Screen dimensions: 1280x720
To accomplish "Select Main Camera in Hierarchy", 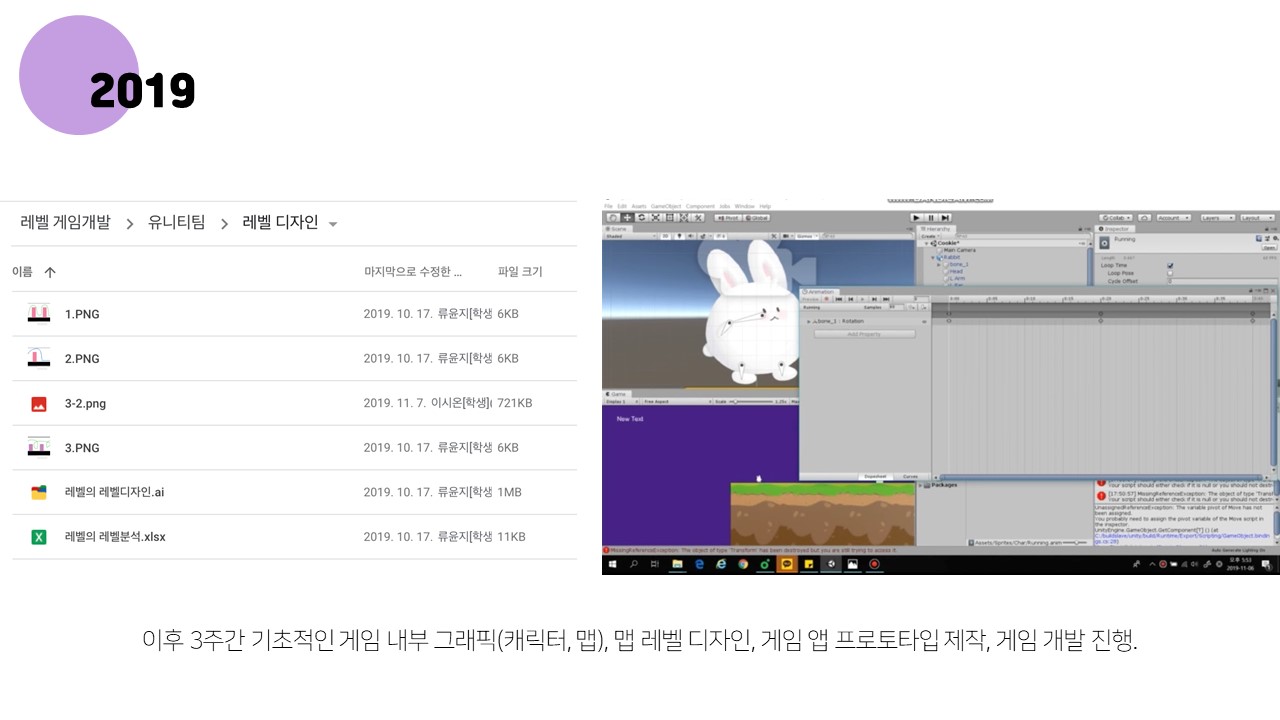I will click(x=959, y=250).
